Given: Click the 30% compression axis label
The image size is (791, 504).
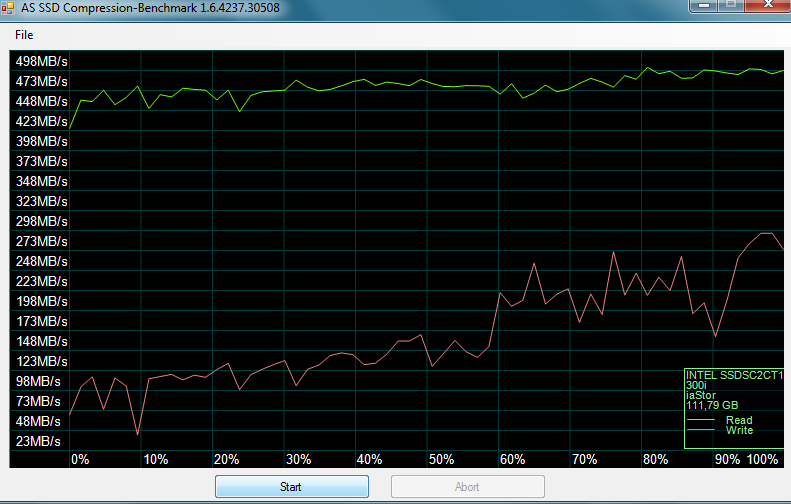Looking at the screenshot, I should click(x=299, y=460).
